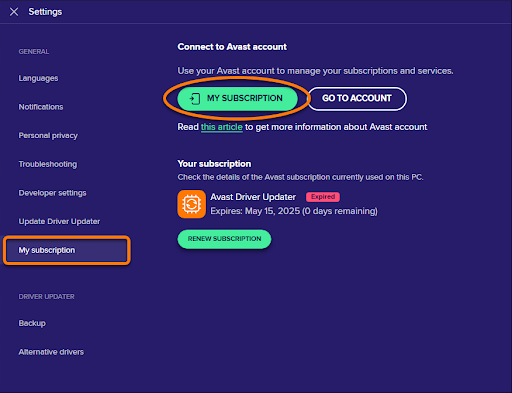Click the red Expired status badge
The height and width of the screenshot is (393, 512).
[x=323, y=197]
